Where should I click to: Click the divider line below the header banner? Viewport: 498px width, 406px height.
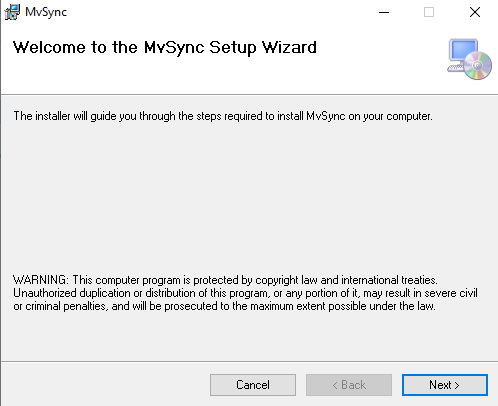coord(249,95)
